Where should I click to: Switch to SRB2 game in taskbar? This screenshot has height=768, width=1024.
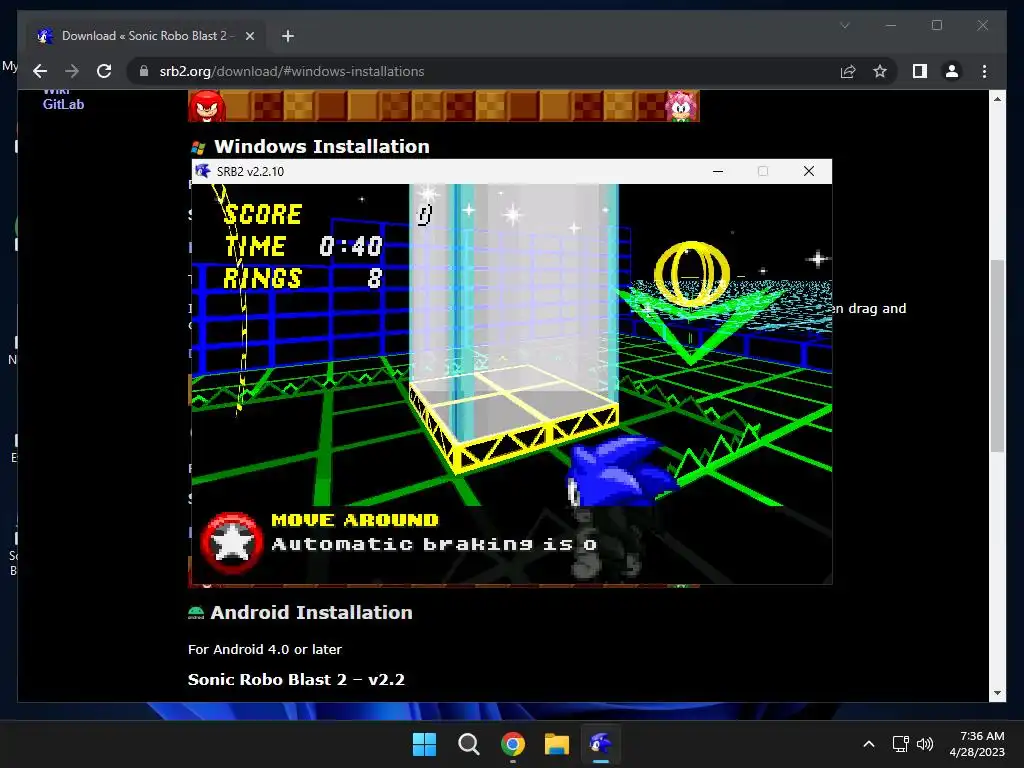pyautogui.click(x=601, y=744)
